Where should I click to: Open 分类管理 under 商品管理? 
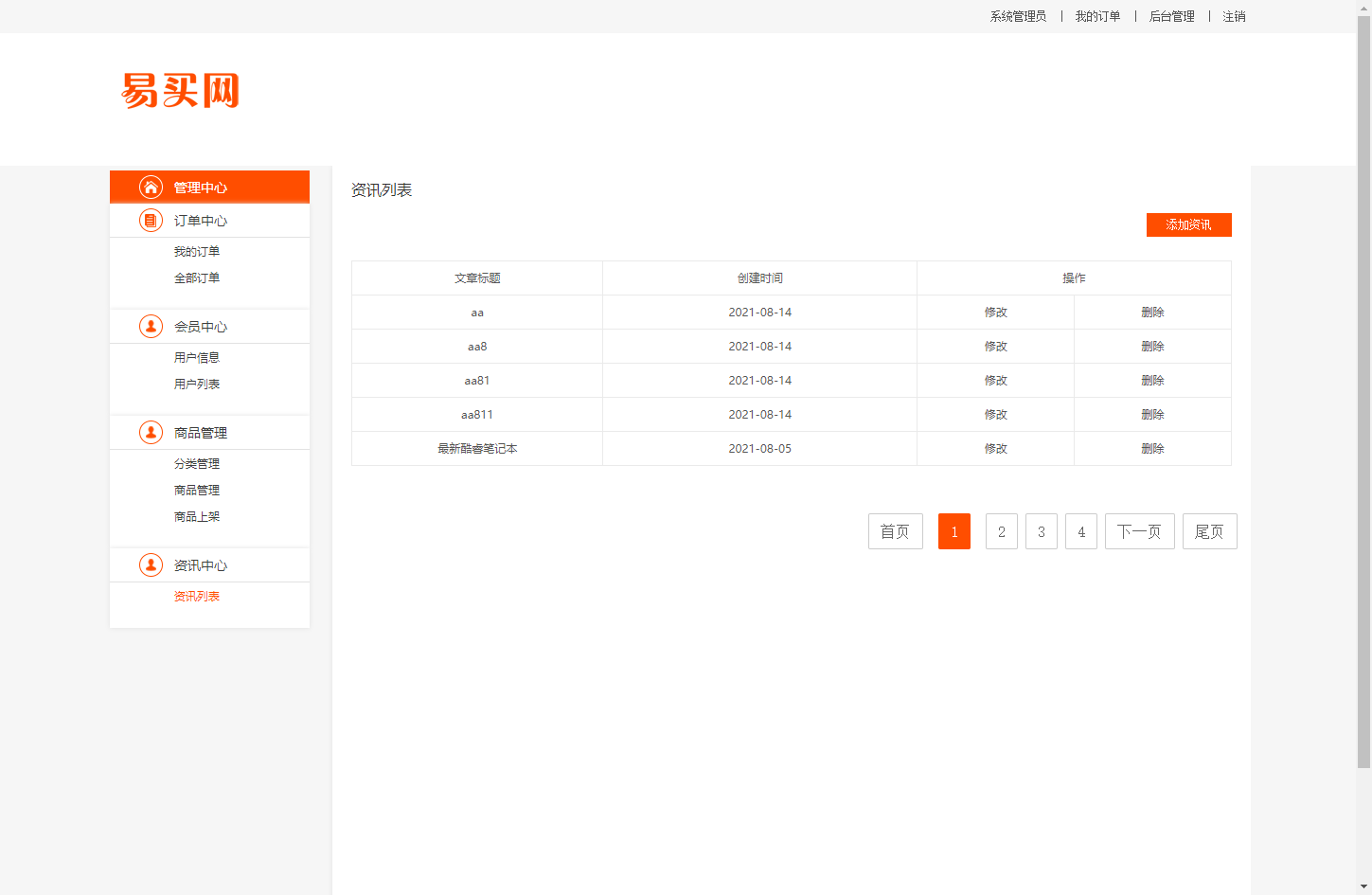(196, 463)
